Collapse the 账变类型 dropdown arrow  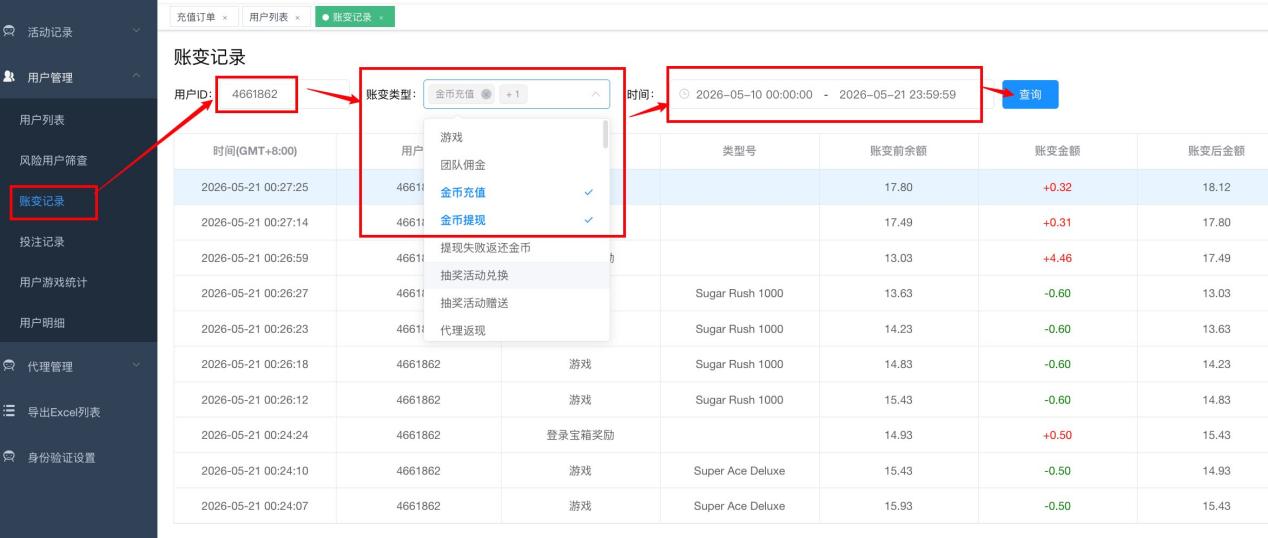(x=596, y=94)
